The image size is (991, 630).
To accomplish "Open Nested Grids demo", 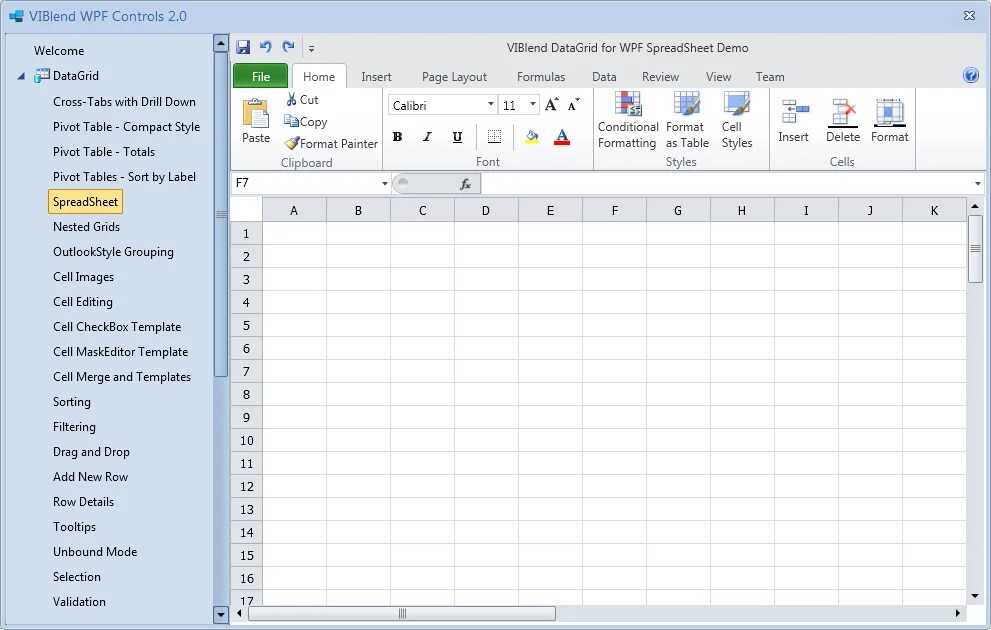I will (87, 227).
